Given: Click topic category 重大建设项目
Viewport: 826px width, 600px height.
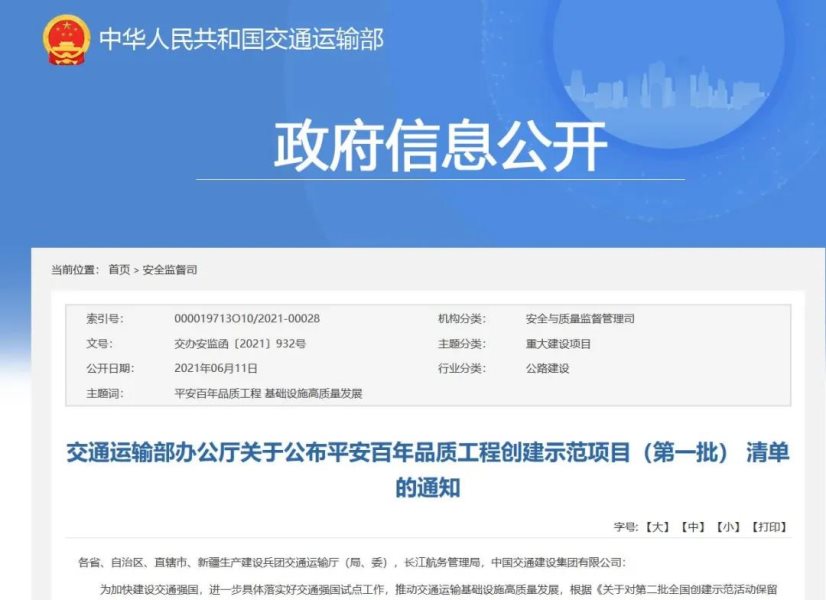Looking at the screenshot, I should coord(558,344).
